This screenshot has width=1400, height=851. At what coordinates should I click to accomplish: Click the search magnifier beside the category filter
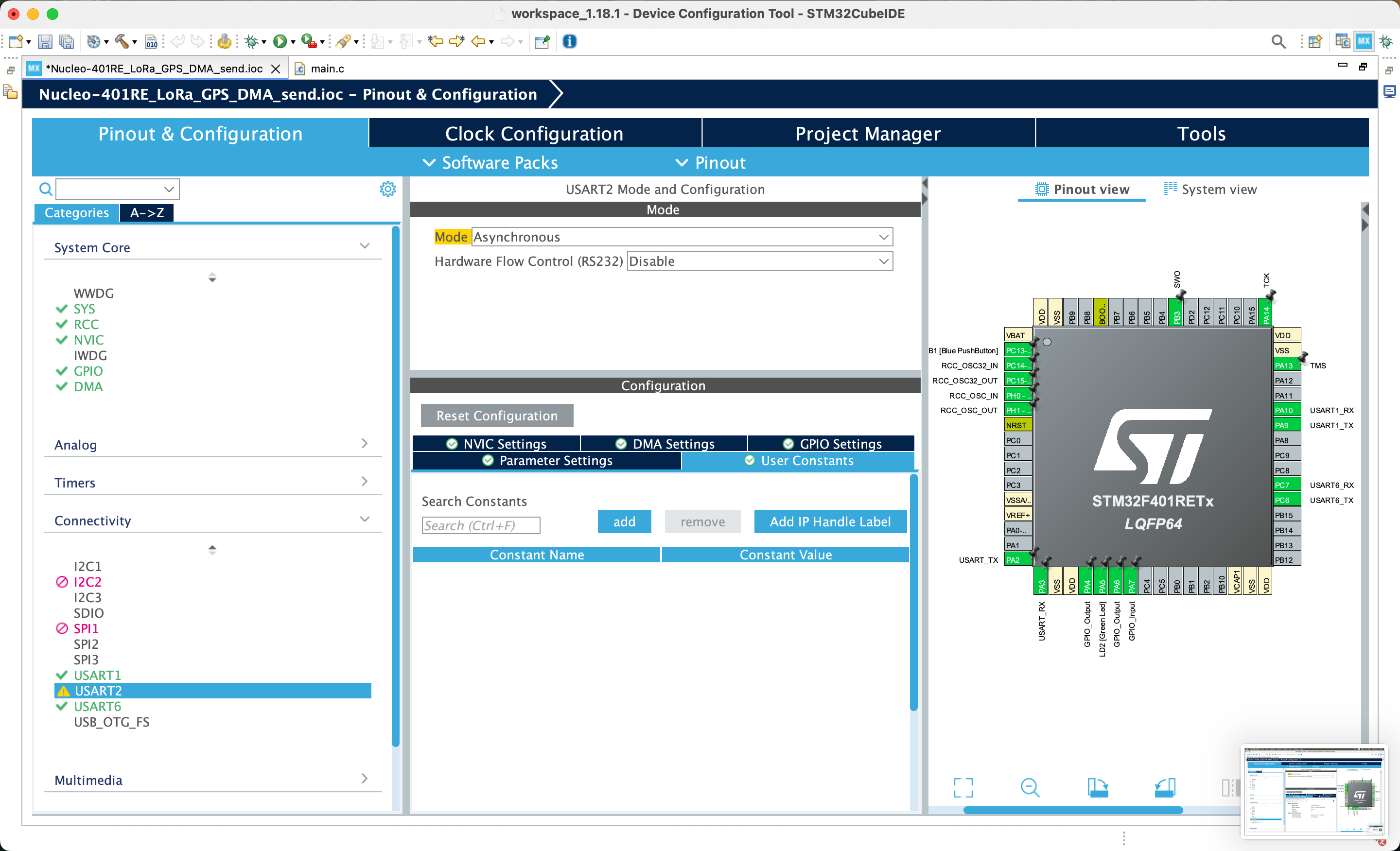click(45, 189)
